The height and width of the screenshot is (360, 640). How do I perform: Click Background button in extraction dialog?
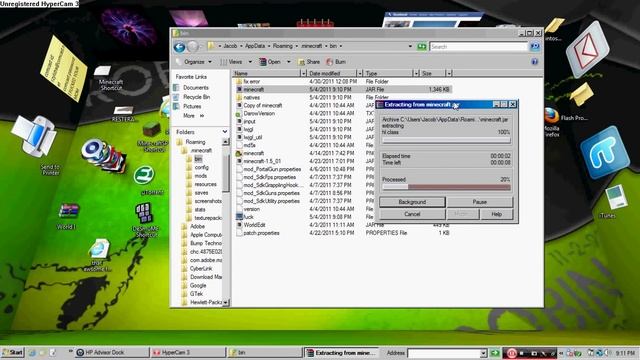(412, 202)
